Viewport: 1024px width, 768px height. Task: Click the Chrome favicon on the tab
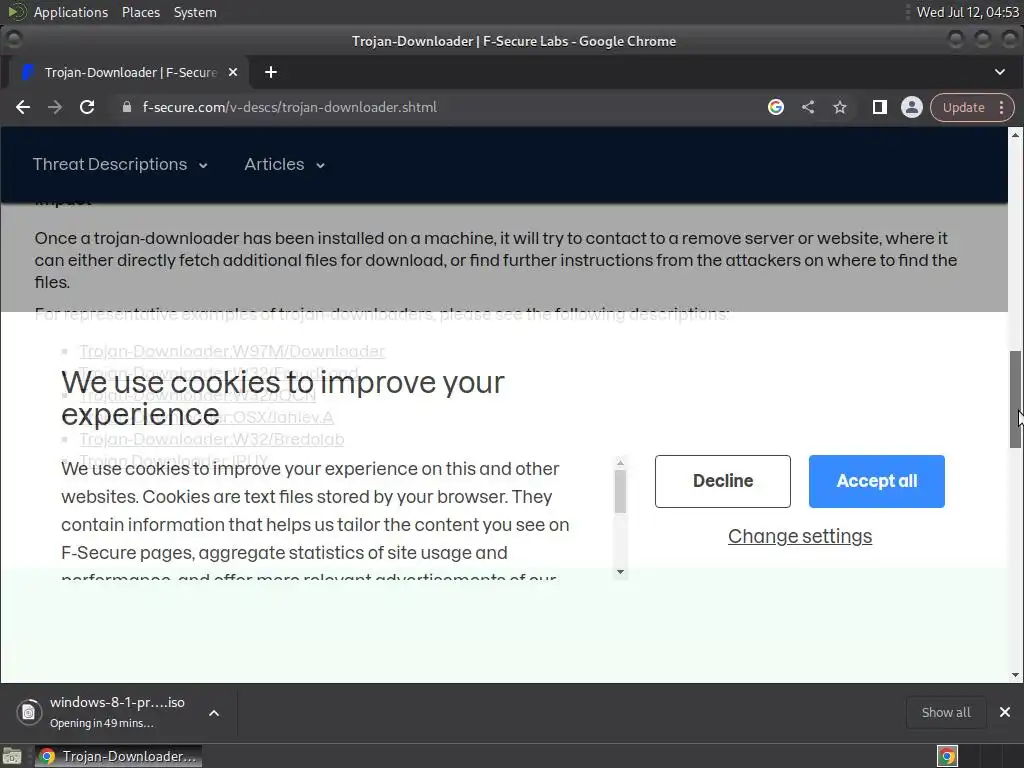point(27,72)
